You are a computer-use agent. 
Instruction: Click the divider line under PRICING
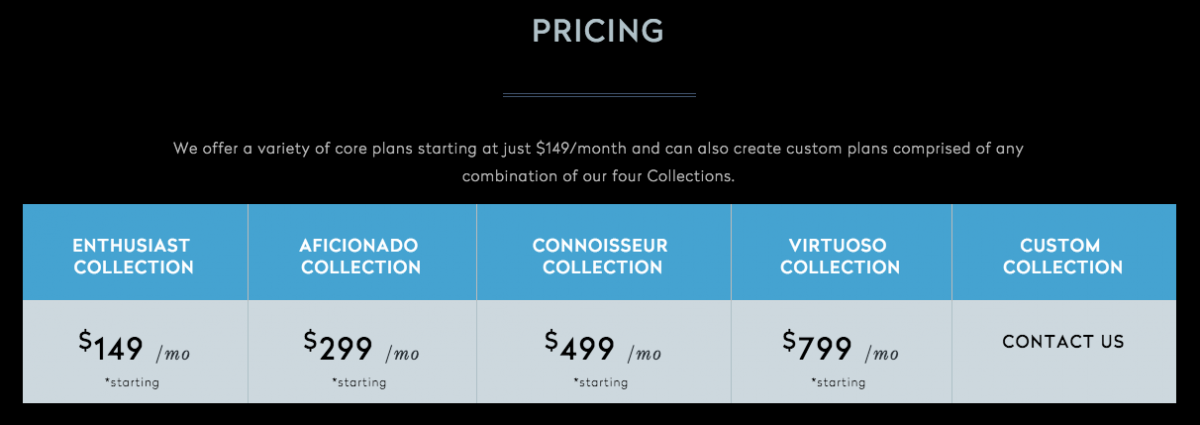point(599,95)
